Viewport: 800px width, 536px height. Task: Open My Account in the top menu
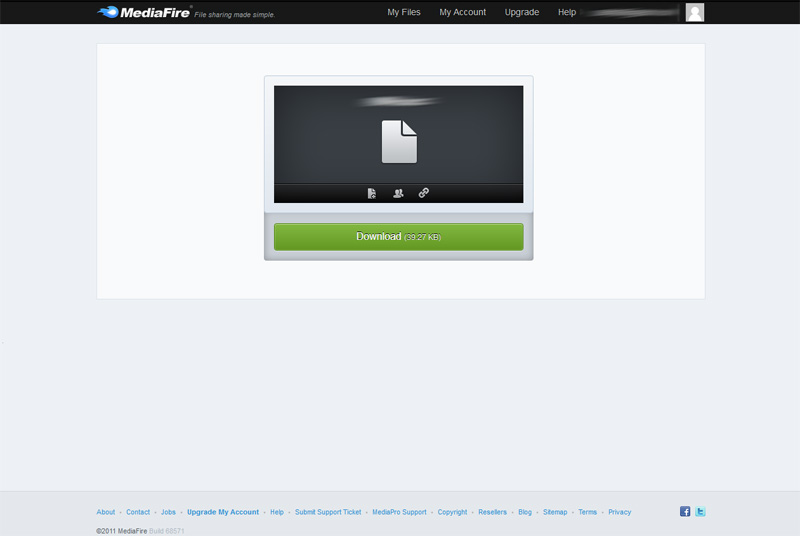(462, 12)
